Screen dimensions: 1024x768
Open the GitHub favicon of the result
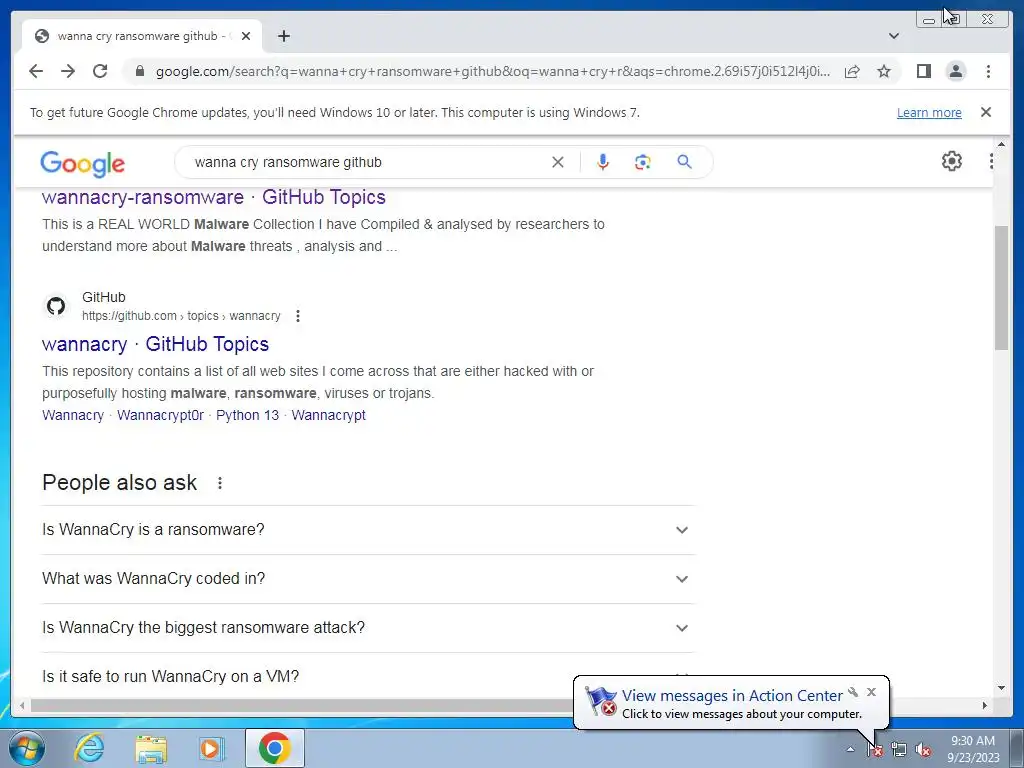(56, 306)
